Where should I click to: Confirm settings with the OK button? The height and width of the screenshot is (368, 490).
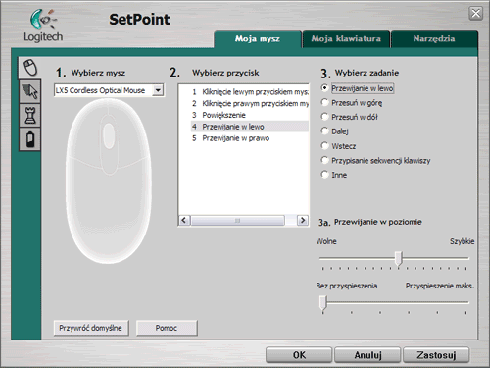[299, 355]
